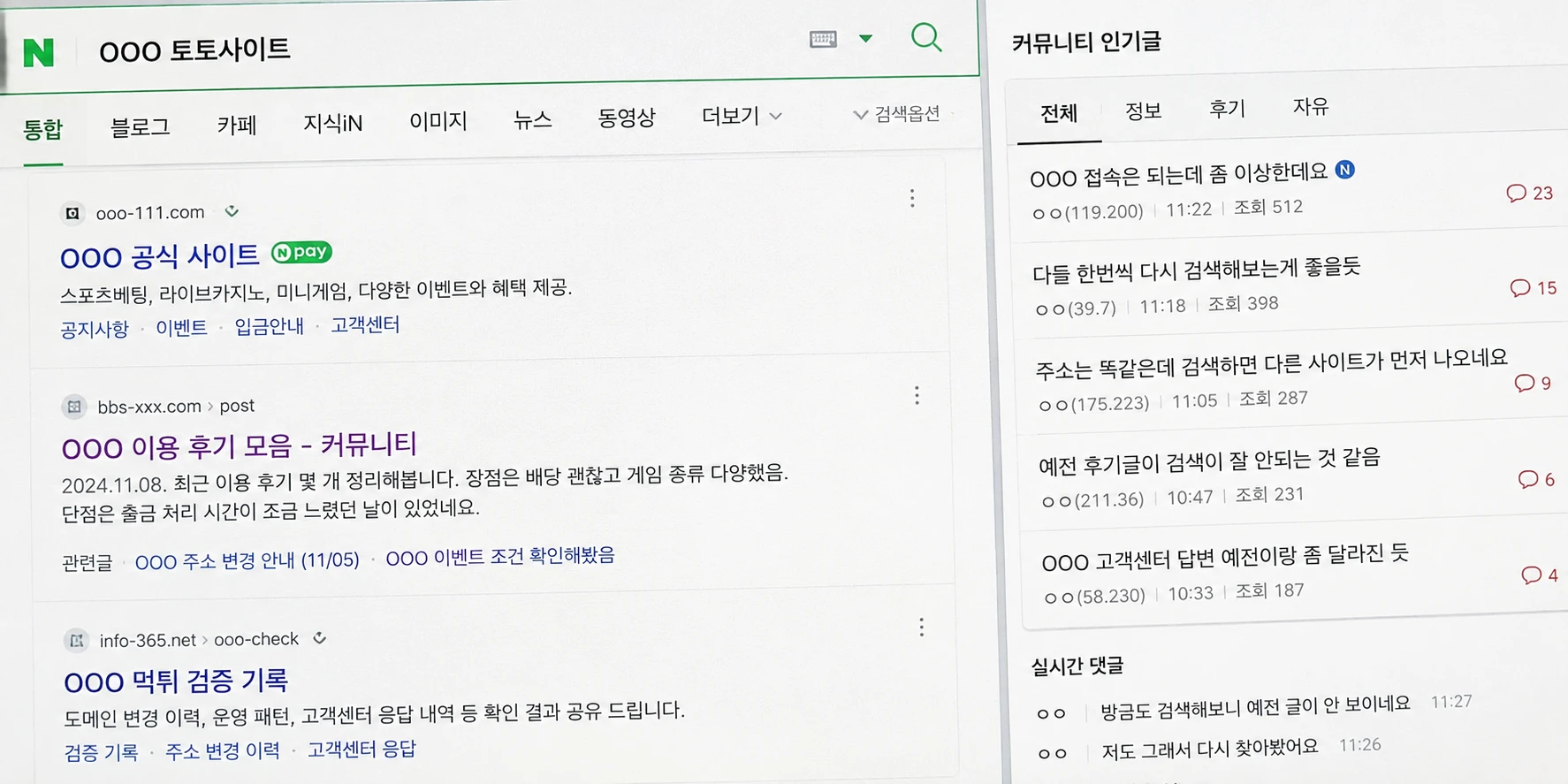Click the bbs-xxx.com site favicon
Viewport: 1568px width, 784px height.
tap(74, 407)
